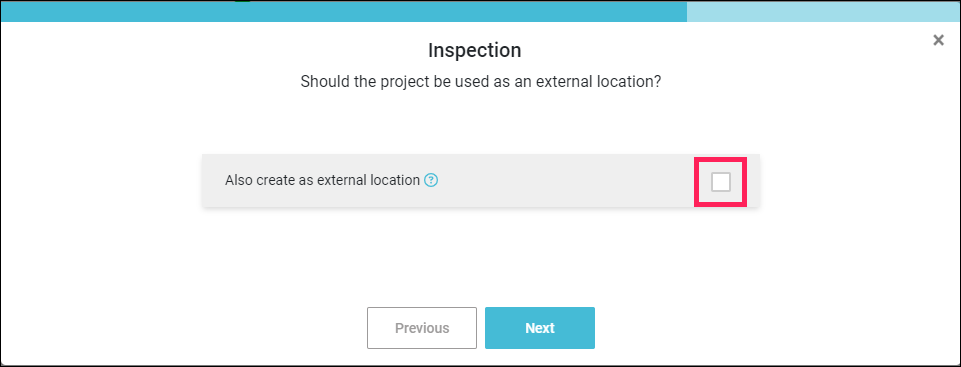Click the lighter unfilled progress bar segment
Image resolution: width=961 pixels, height=367 pixels.
(x=824, y=11)
